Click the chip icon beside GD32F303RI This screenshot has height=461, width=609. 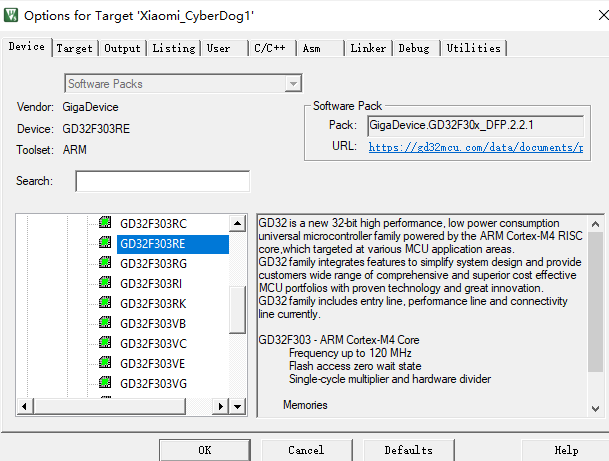[105, 282]
